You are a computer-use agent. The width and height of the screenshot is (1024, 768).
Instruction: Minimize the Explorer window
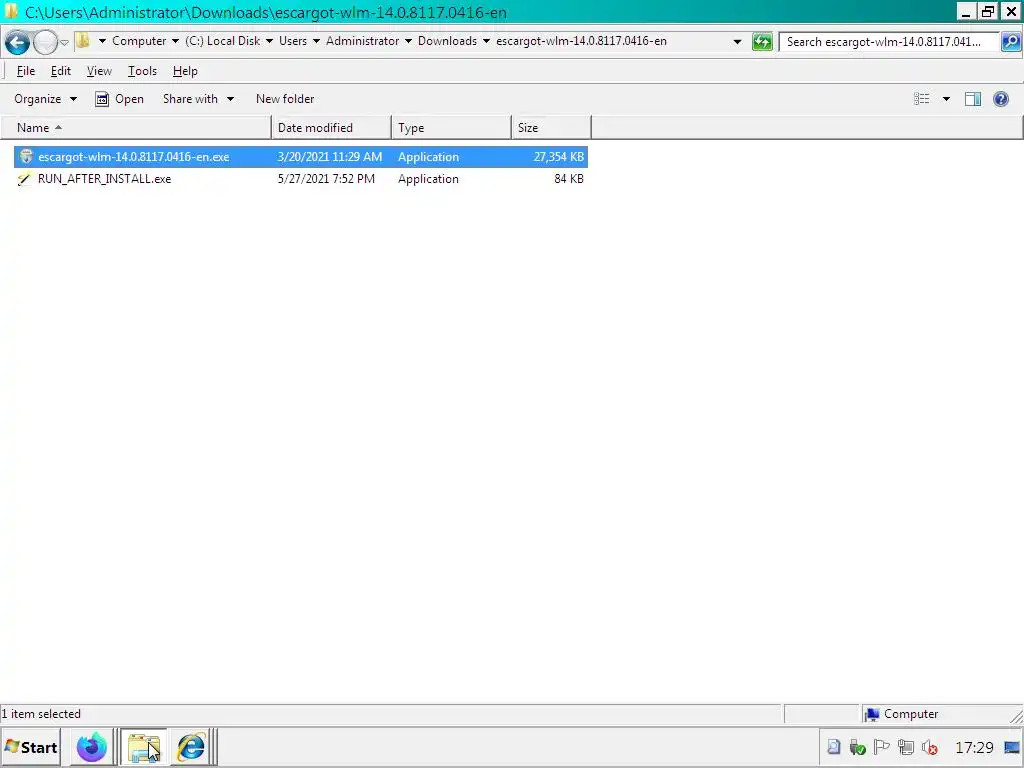tap(967, 12)
